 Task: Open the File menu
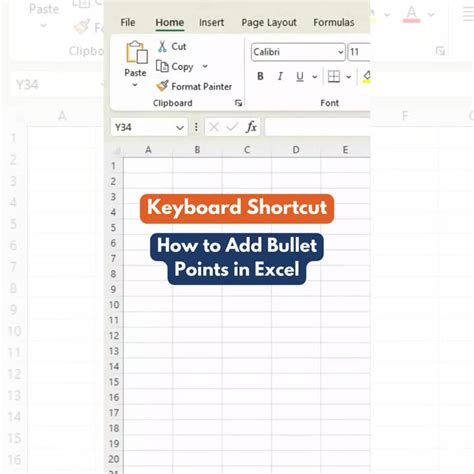[x=128, y=22]
